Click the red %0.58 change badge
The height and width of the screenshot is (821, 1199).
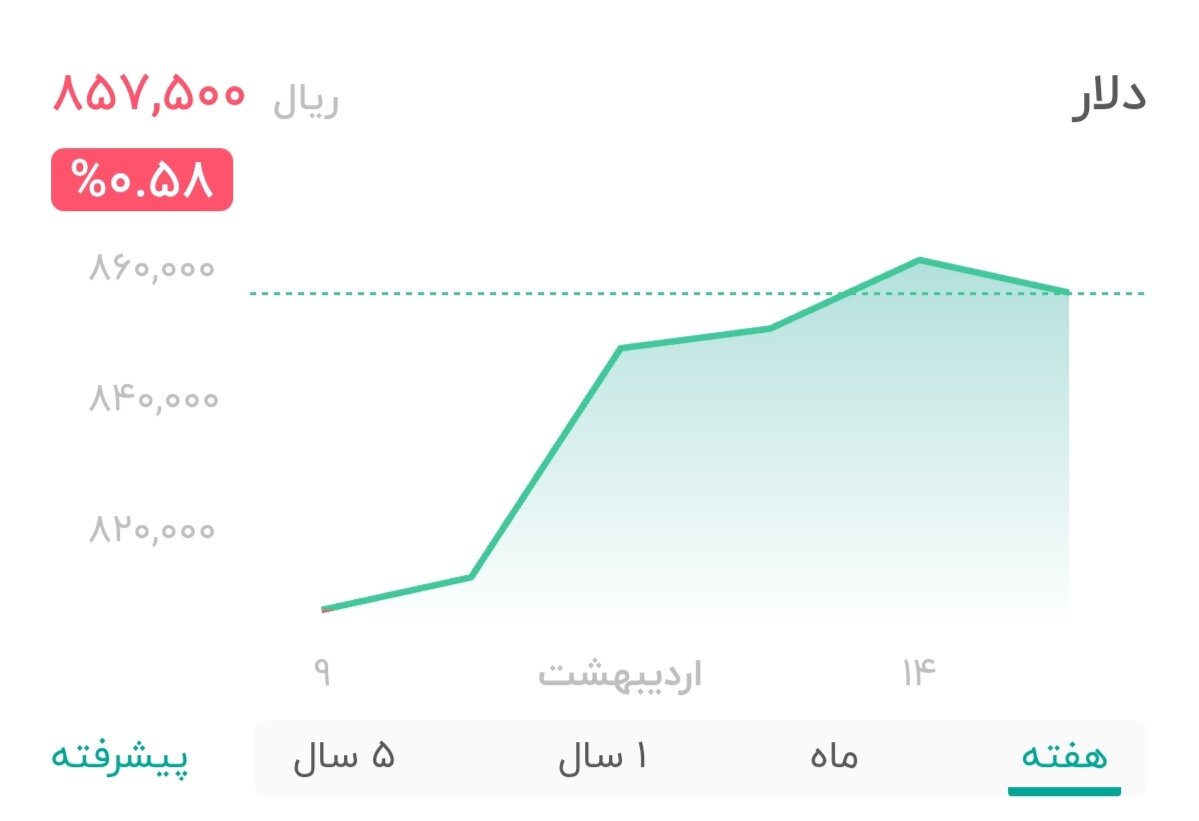point(142,180)
